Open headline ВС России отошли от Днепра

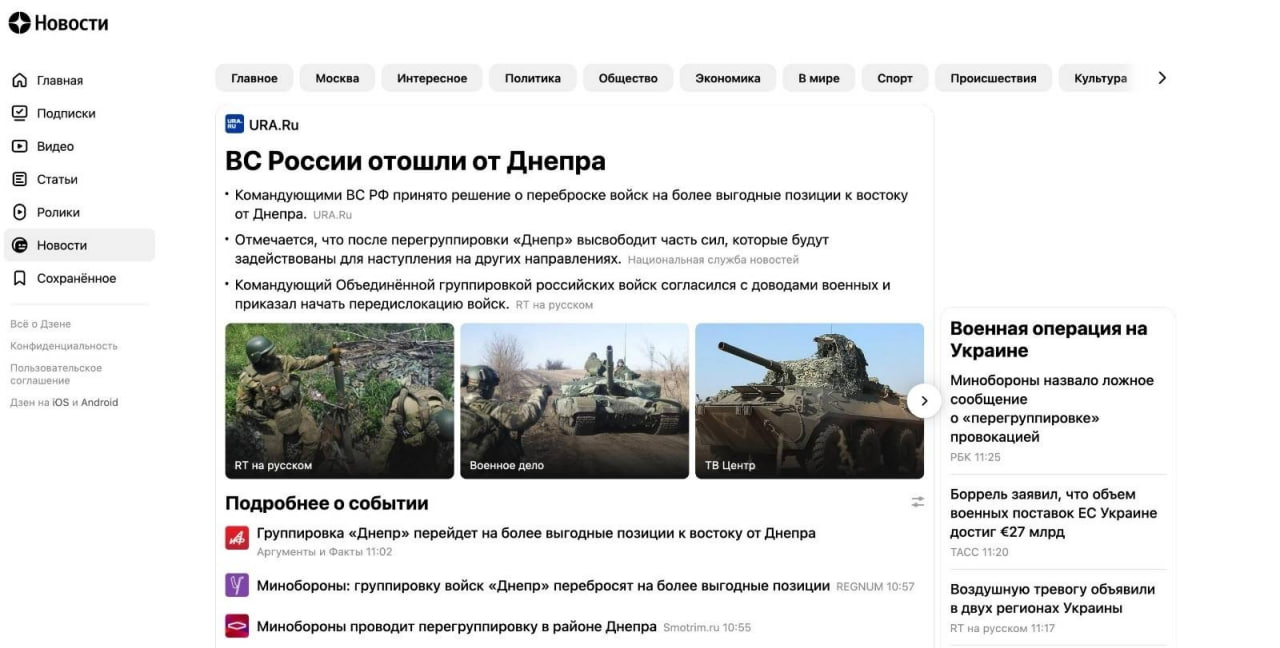pyautogui.click(x=415, y=161)
